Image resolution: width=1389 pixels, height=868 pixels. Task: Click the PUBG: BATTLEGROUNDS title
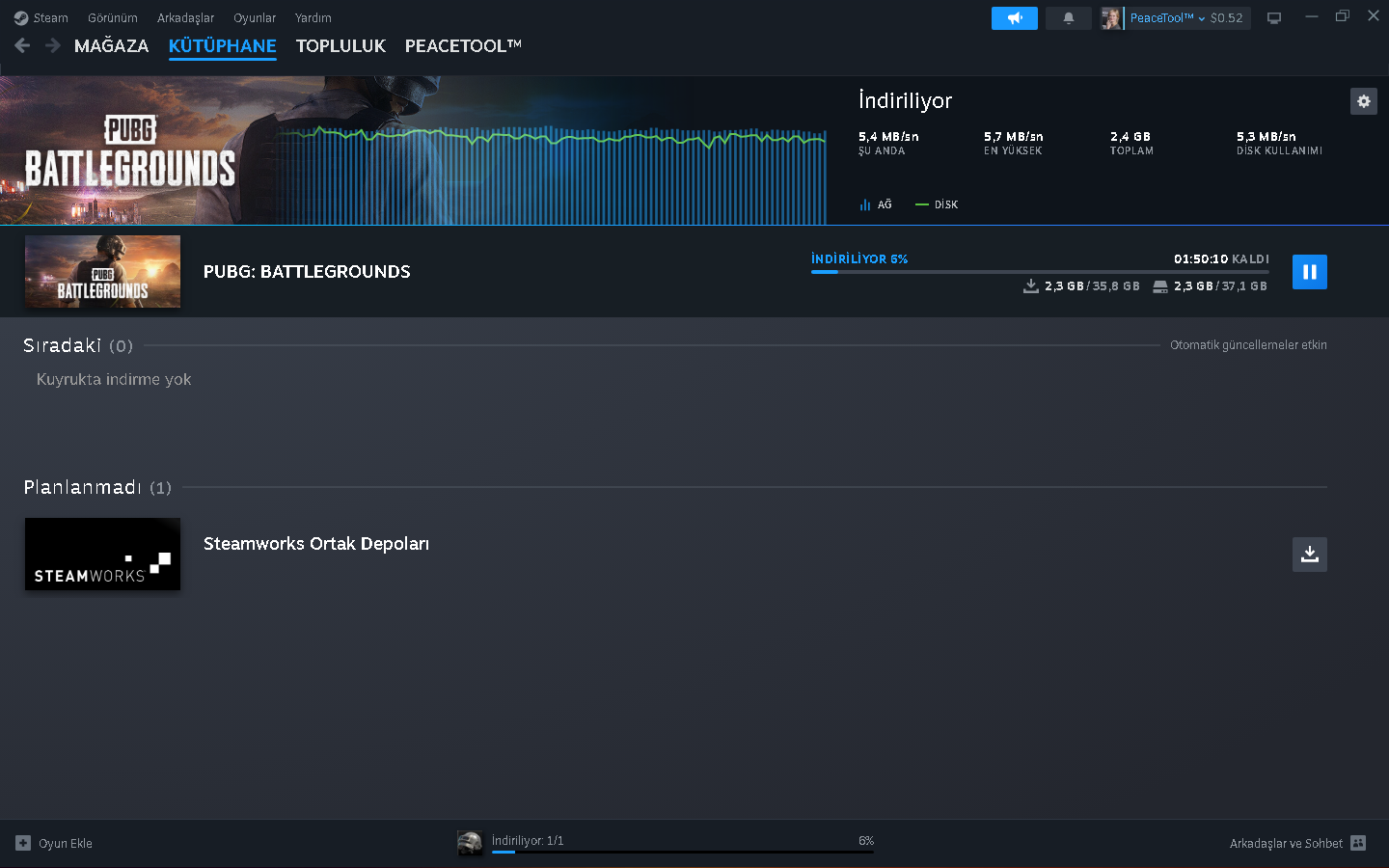click(307, 272)
